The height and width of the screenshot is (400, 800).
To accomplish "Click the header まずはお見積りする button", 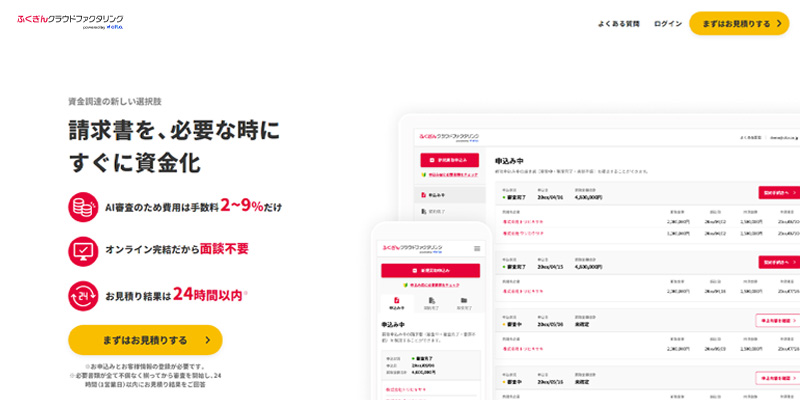I will coord(739,23).
